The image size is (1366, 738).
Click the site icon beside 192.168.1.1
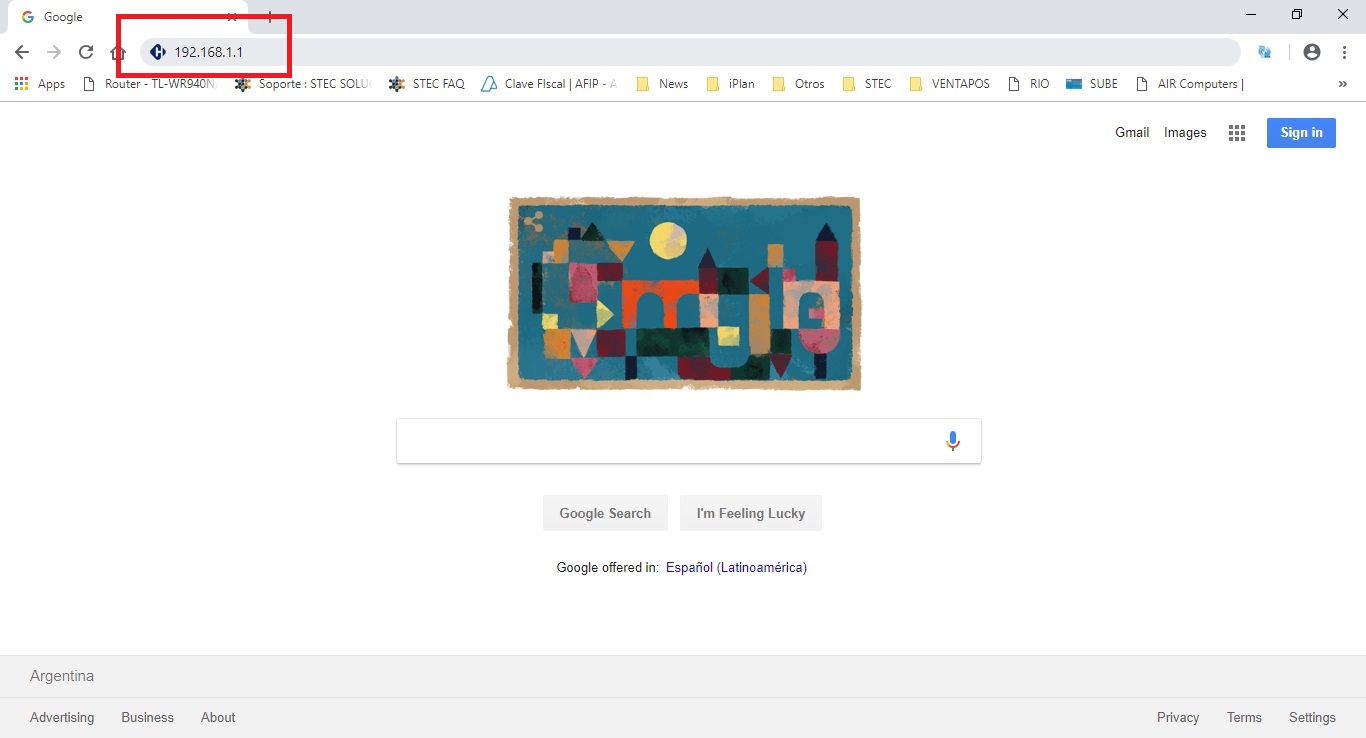tap(157, 52)
